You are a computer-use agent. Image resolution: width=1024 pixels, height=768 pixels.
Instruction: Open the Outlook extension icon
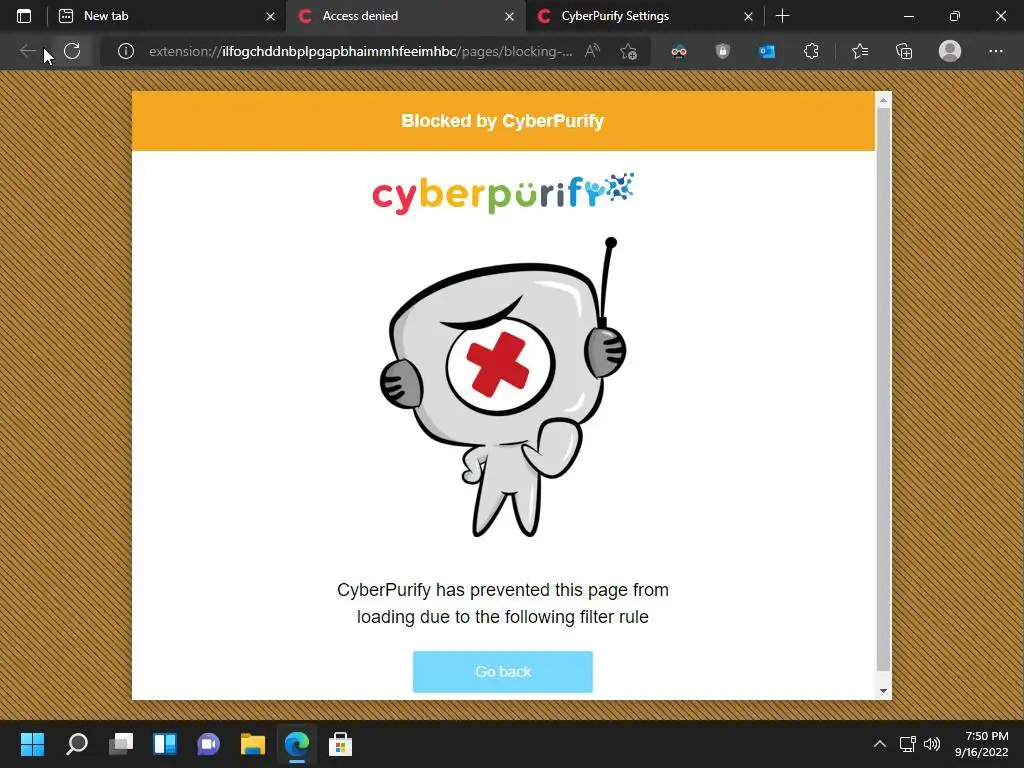pos(767,51)
